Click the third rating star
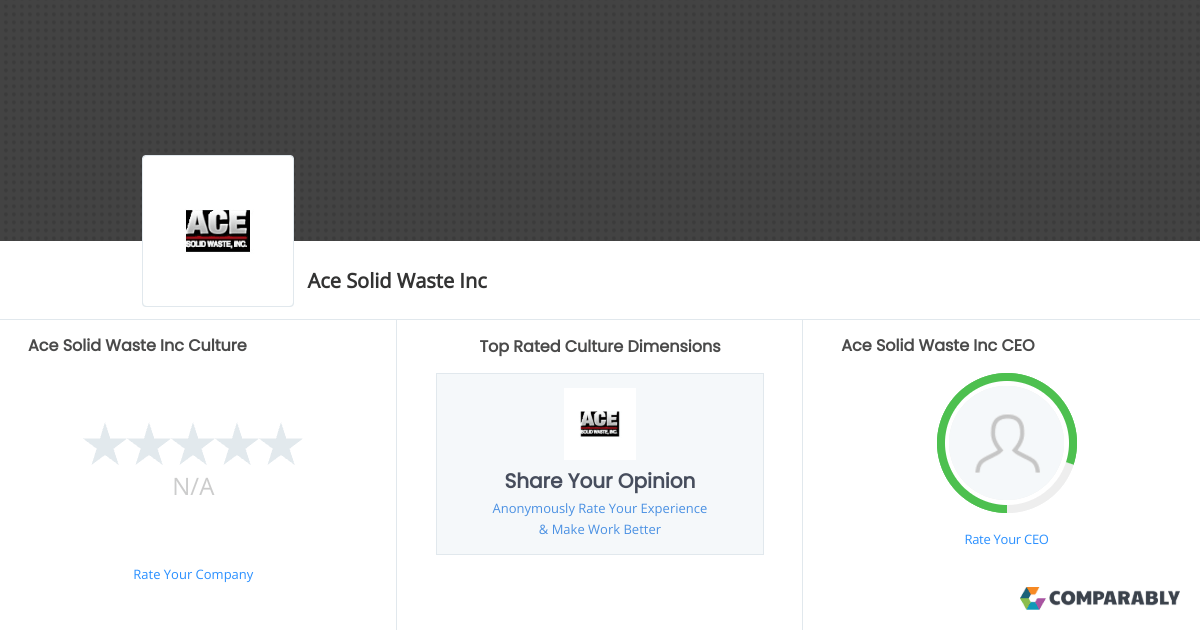This screenshot has width=1200, height=630. [193, 445]
